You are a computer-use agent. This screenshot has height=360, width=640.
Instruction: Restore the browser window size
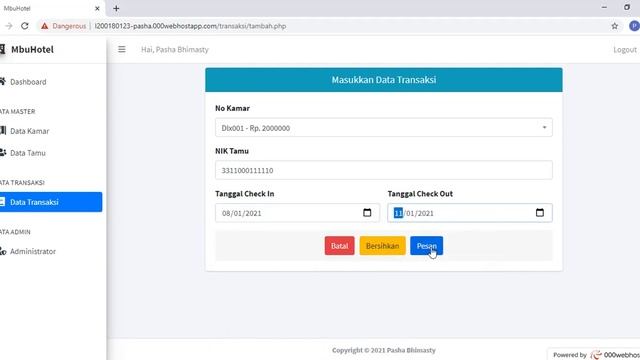coord(627,7)
